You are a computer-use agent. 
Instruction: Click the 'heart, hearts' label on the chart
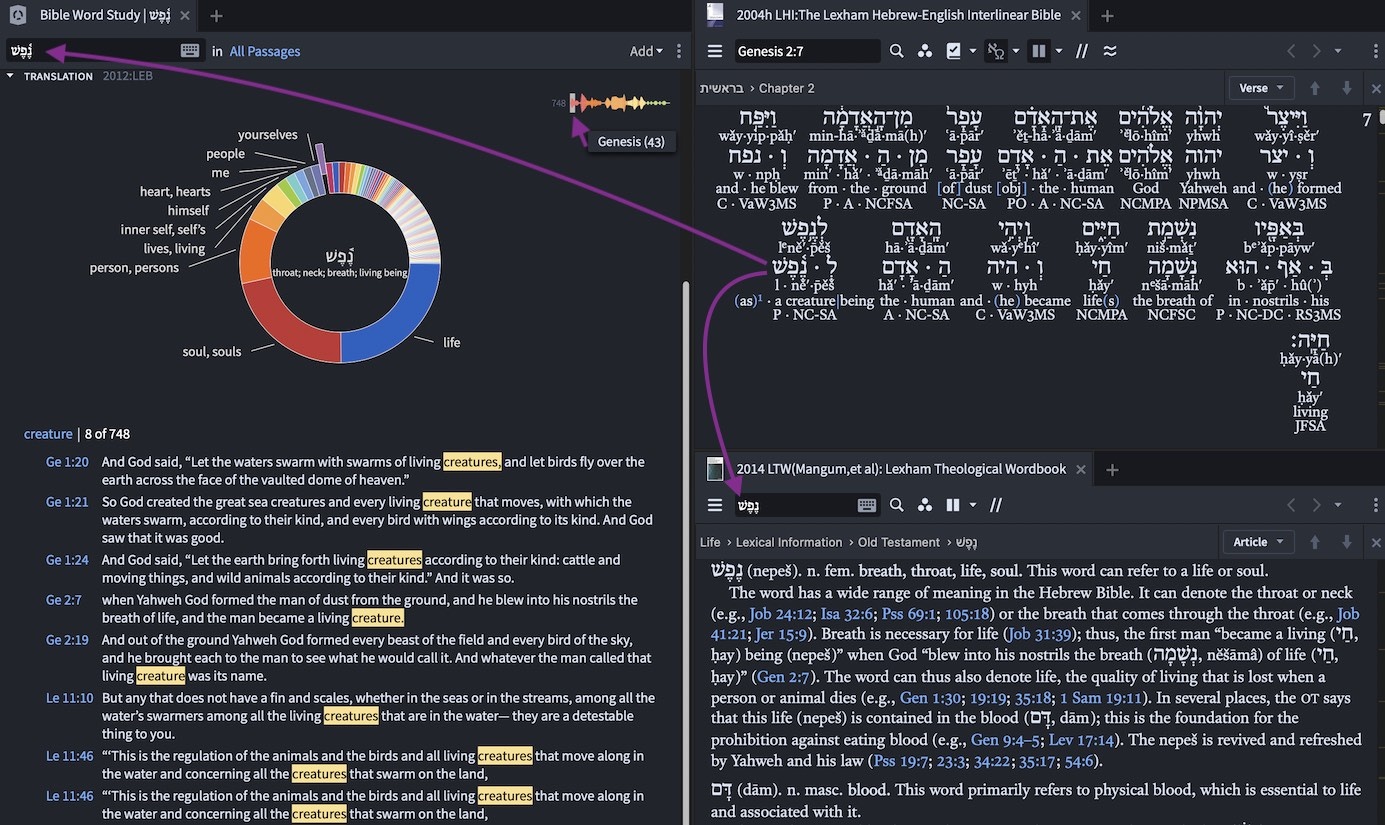point(175,192)
